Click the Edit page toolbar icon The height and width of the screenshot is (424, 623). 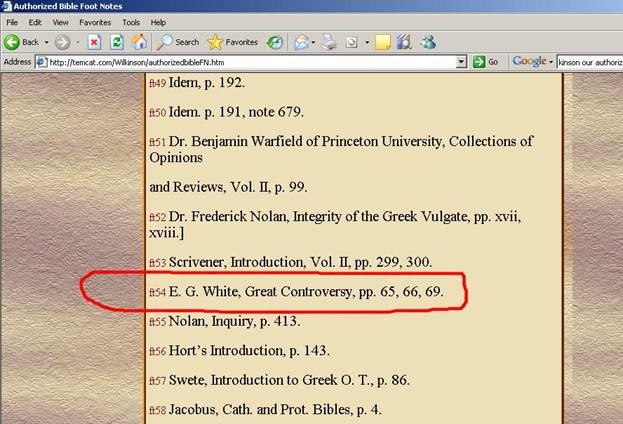pyautogui.click(x=352, y=42)
